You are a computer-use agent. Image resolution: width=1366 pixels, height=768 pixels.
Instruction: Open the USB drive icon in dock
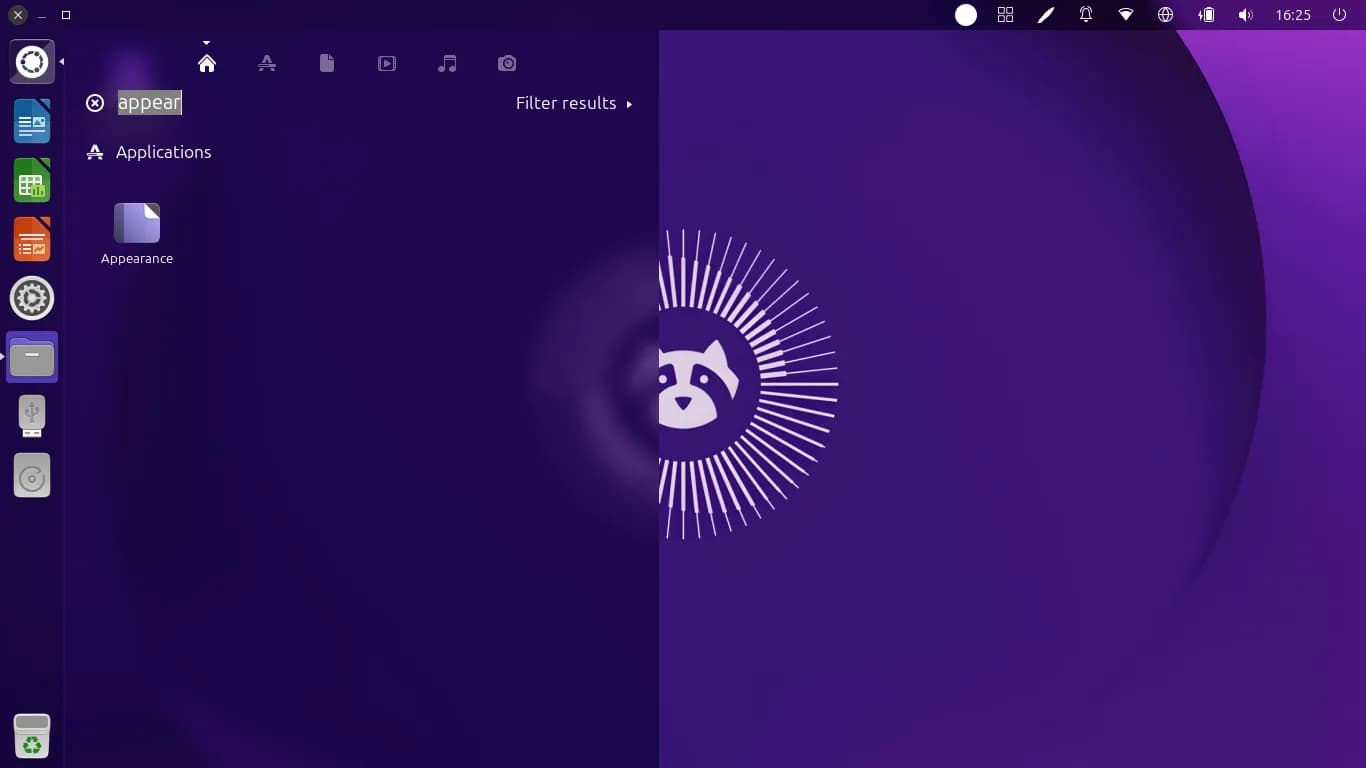[x=32, y=416]
